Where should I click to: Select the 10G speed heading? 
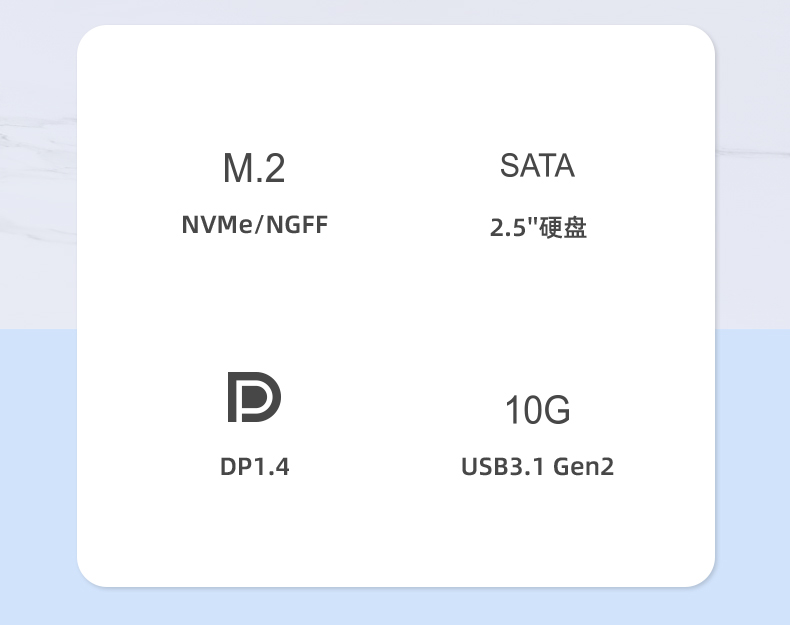(538, 409)
